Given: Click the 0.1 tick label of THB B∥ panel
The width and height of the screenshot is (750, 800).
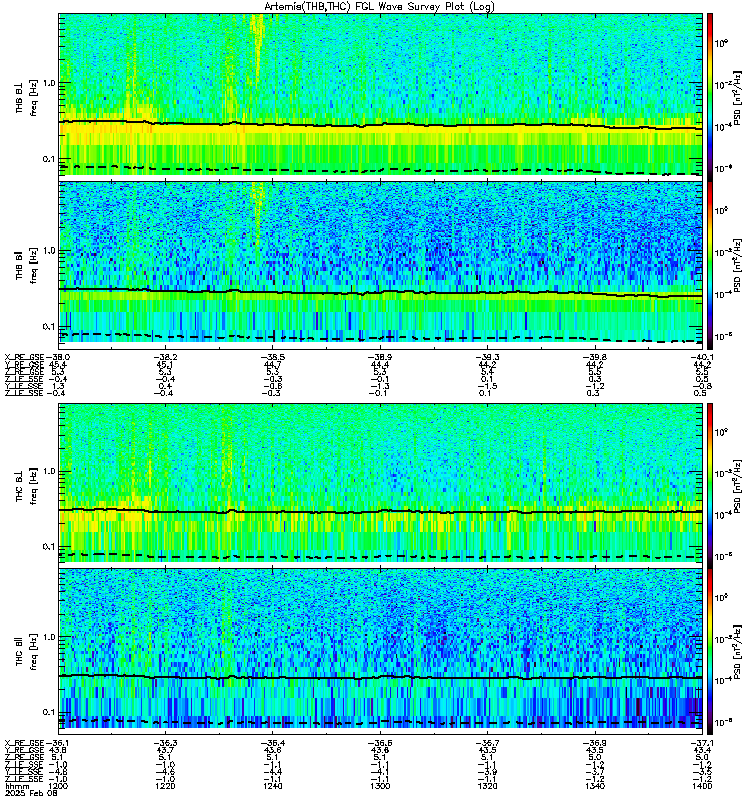Looking at the screenshot, I should 49,327.
